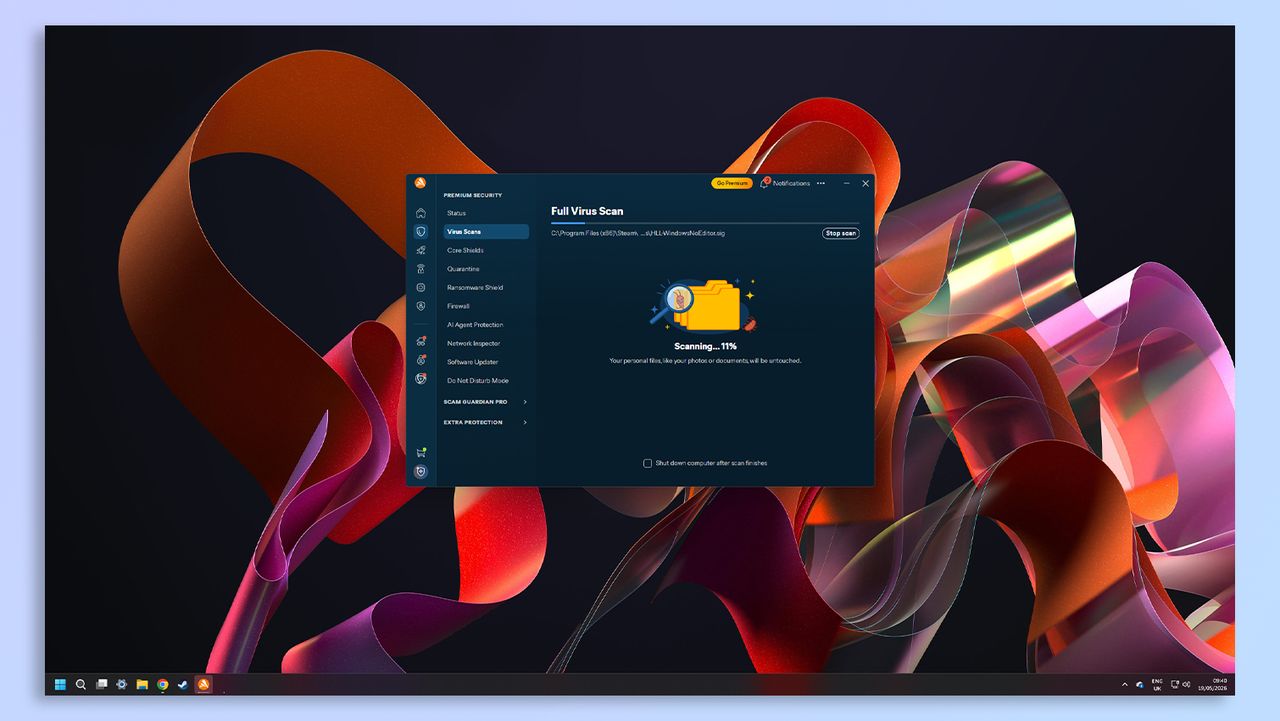Screen dimensions: 1280x721
Task: Click the 'Full Virus Scan' heading
Action: click(x=587, y=211)
